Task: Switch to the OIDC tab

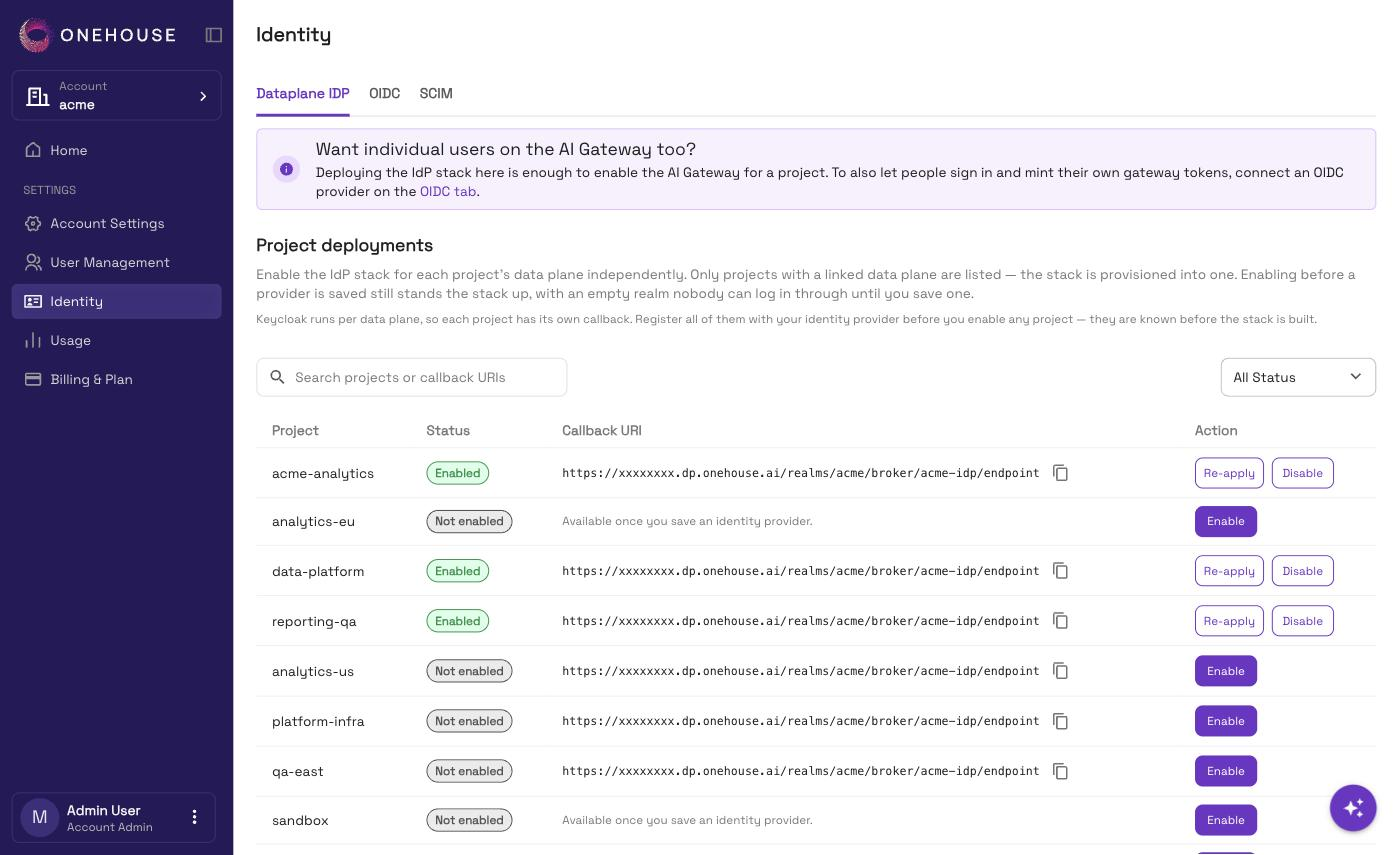Action: click(x=384, y=93)
